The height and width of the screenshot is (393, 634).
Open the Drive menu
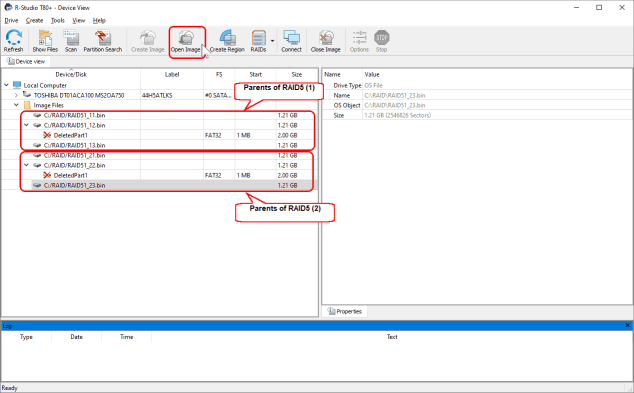(x=11, y=20)
